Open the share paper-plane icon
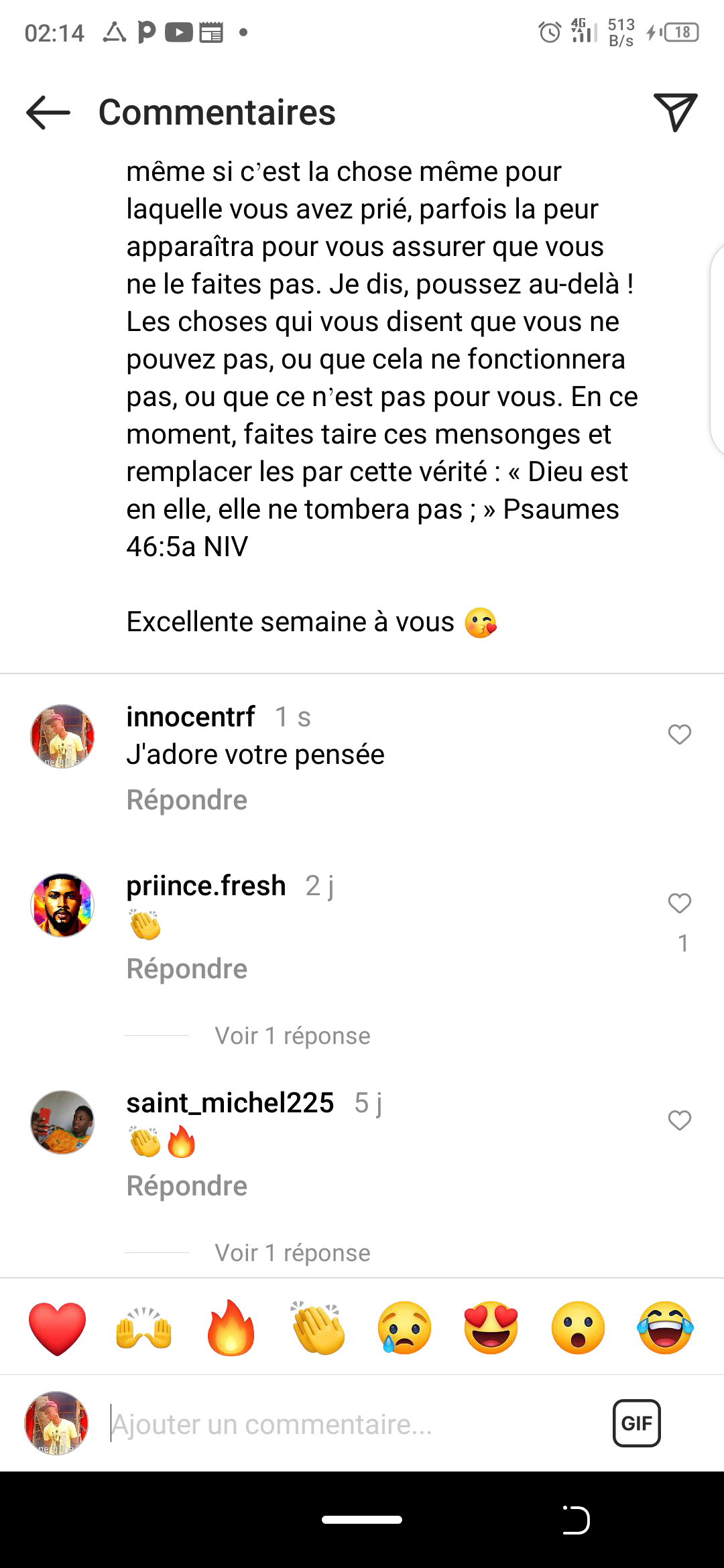This screenshot has width=724, height=1568. [675, 112]
